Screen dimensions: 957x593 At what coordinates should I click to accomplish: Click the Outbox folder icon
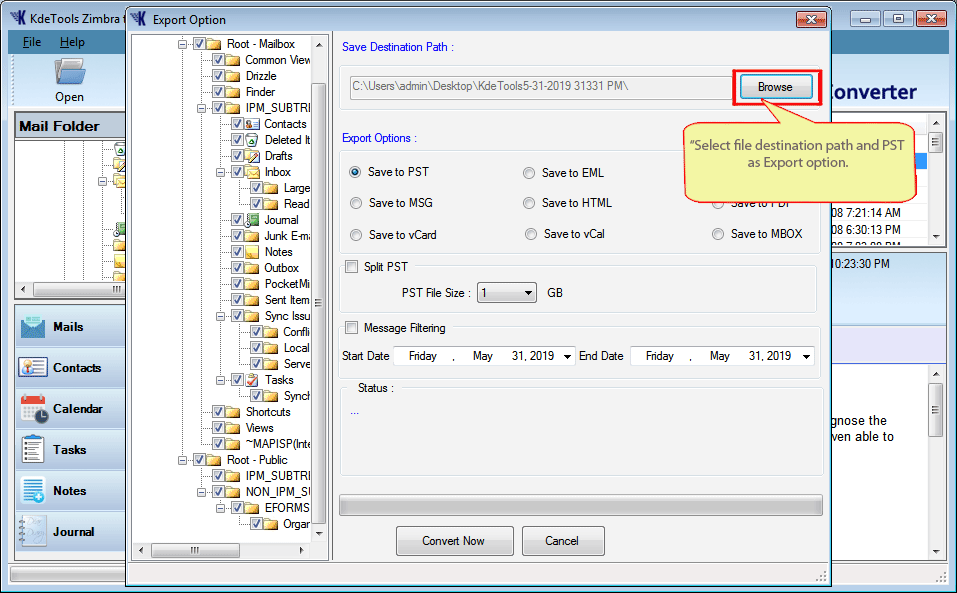[x=252, y=268]
